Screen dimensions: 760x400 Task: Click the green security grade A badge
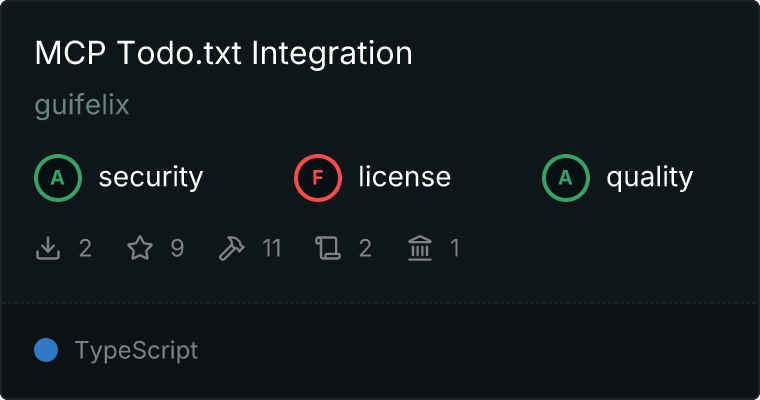tap(58, 178)
